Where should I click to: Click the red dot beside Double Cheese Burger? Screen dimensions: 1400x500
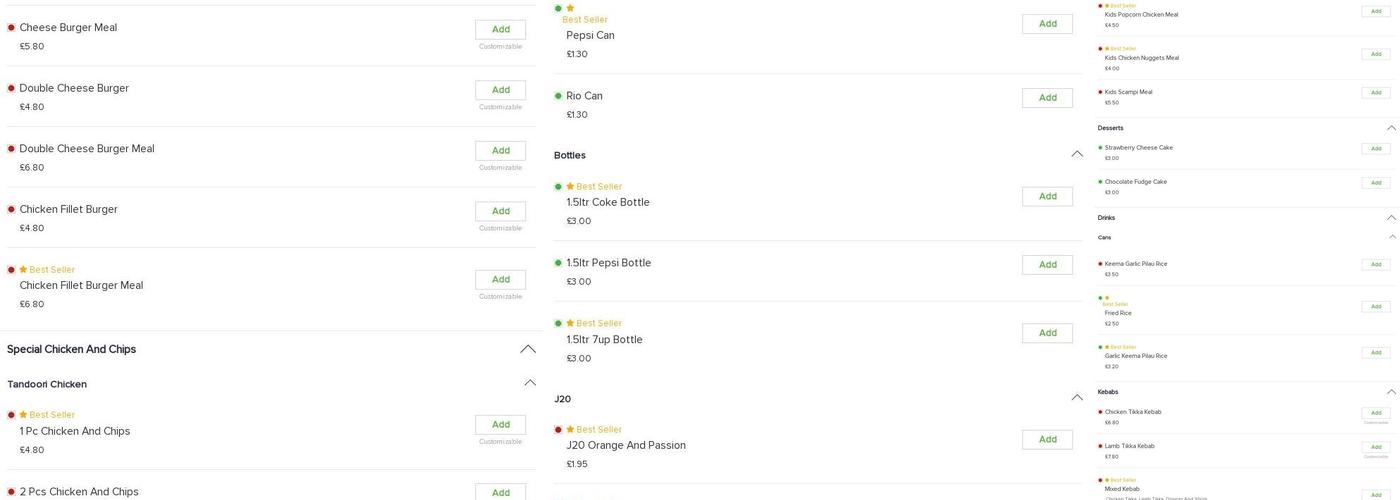tap(11, 88)
